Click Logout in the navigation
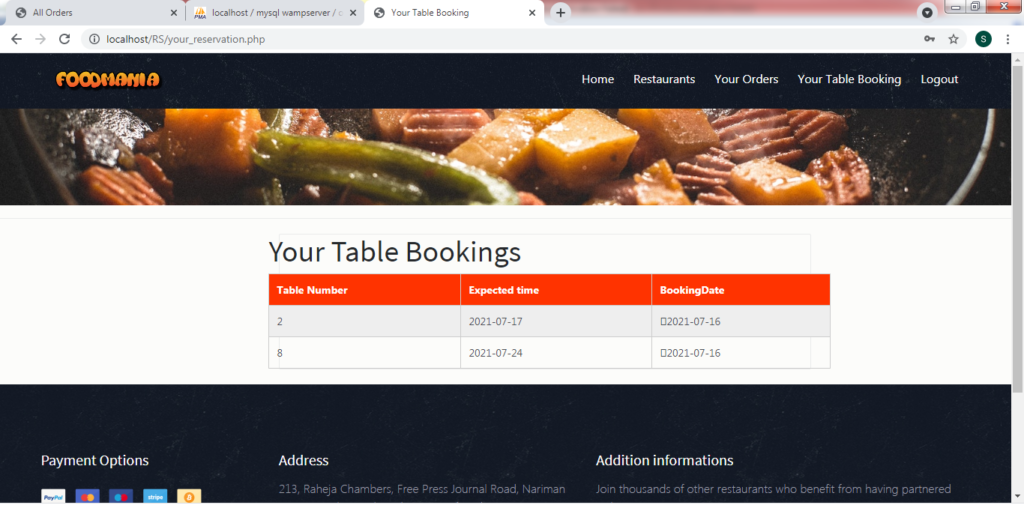Image resolution: width=1024 pixels, height=505 pixels. pos(939,79)
